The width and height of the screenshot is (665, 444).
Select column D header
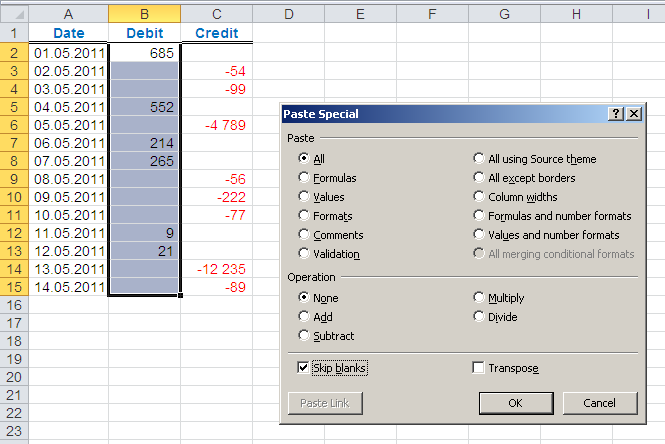pos(288,14)
